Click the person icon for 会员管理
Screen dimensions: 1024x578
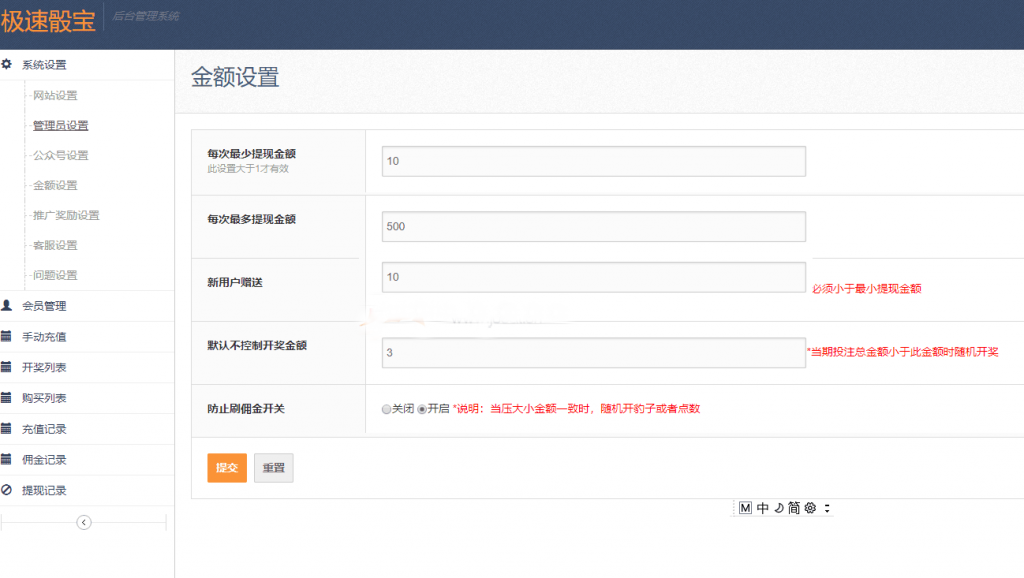7,306
